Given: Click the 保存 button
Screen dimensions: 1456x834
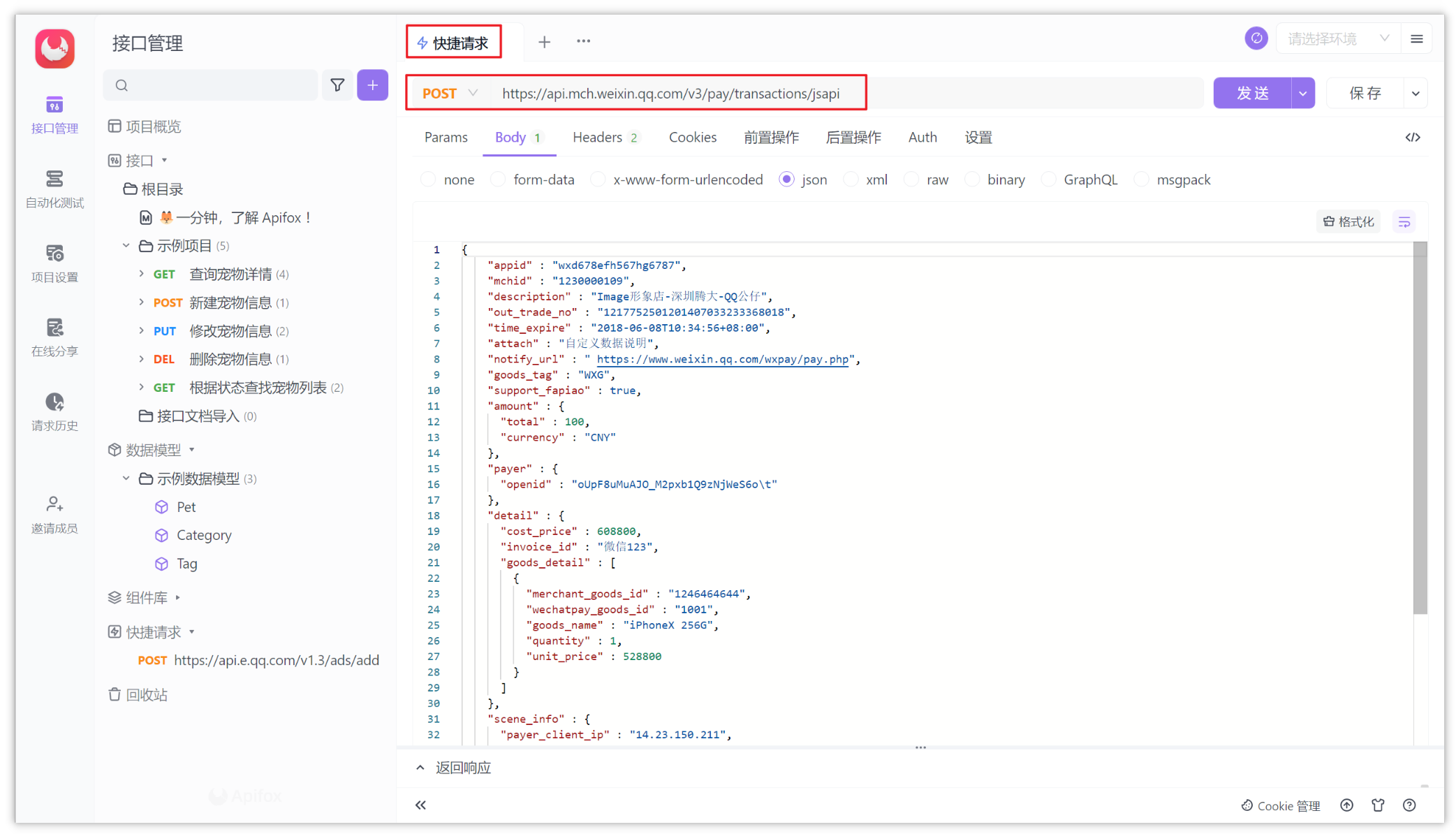Looking at the screenshot, I should (1364, 92).
